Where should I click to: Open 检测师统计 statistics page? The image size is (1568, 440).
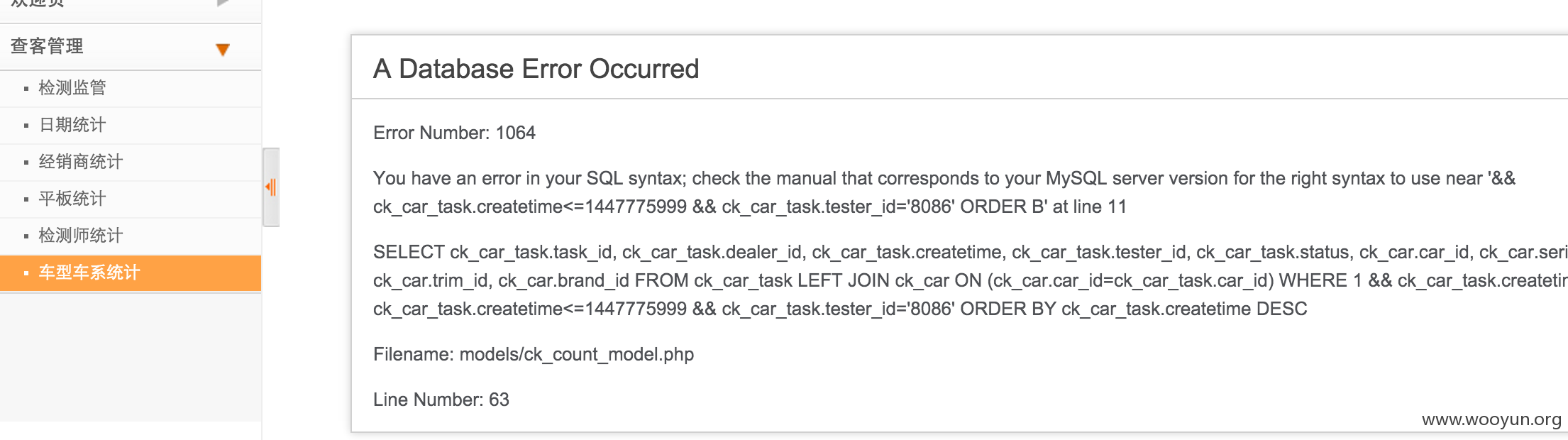[x=131, y=236]
